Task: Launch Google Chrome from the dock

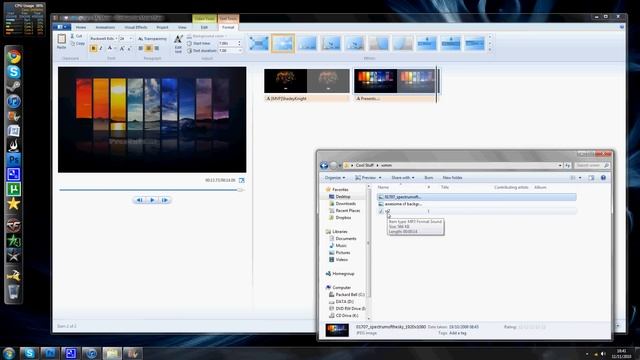Action: pos(13,56)
